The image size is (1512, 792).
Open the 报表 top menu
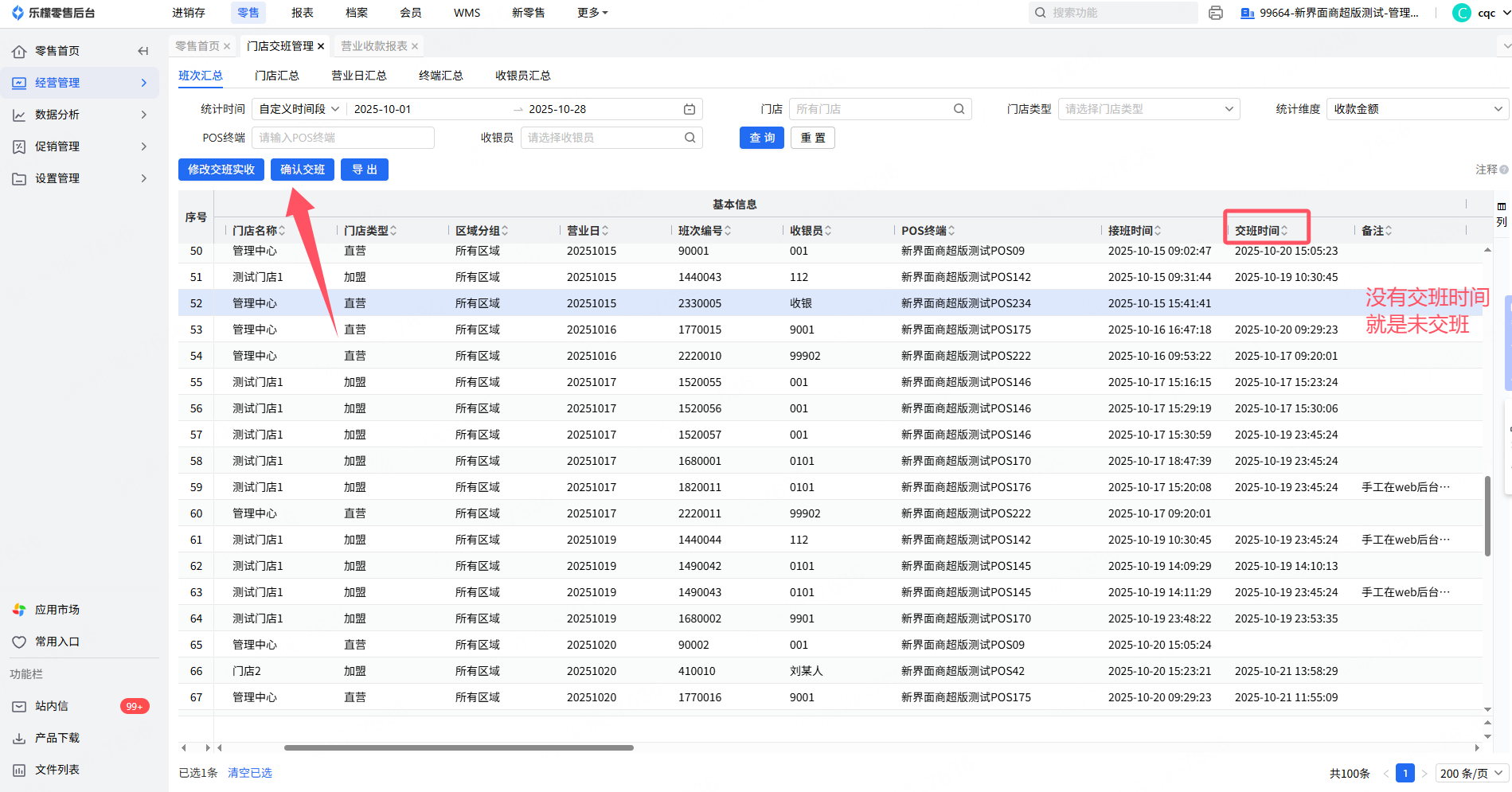point(302,13)
